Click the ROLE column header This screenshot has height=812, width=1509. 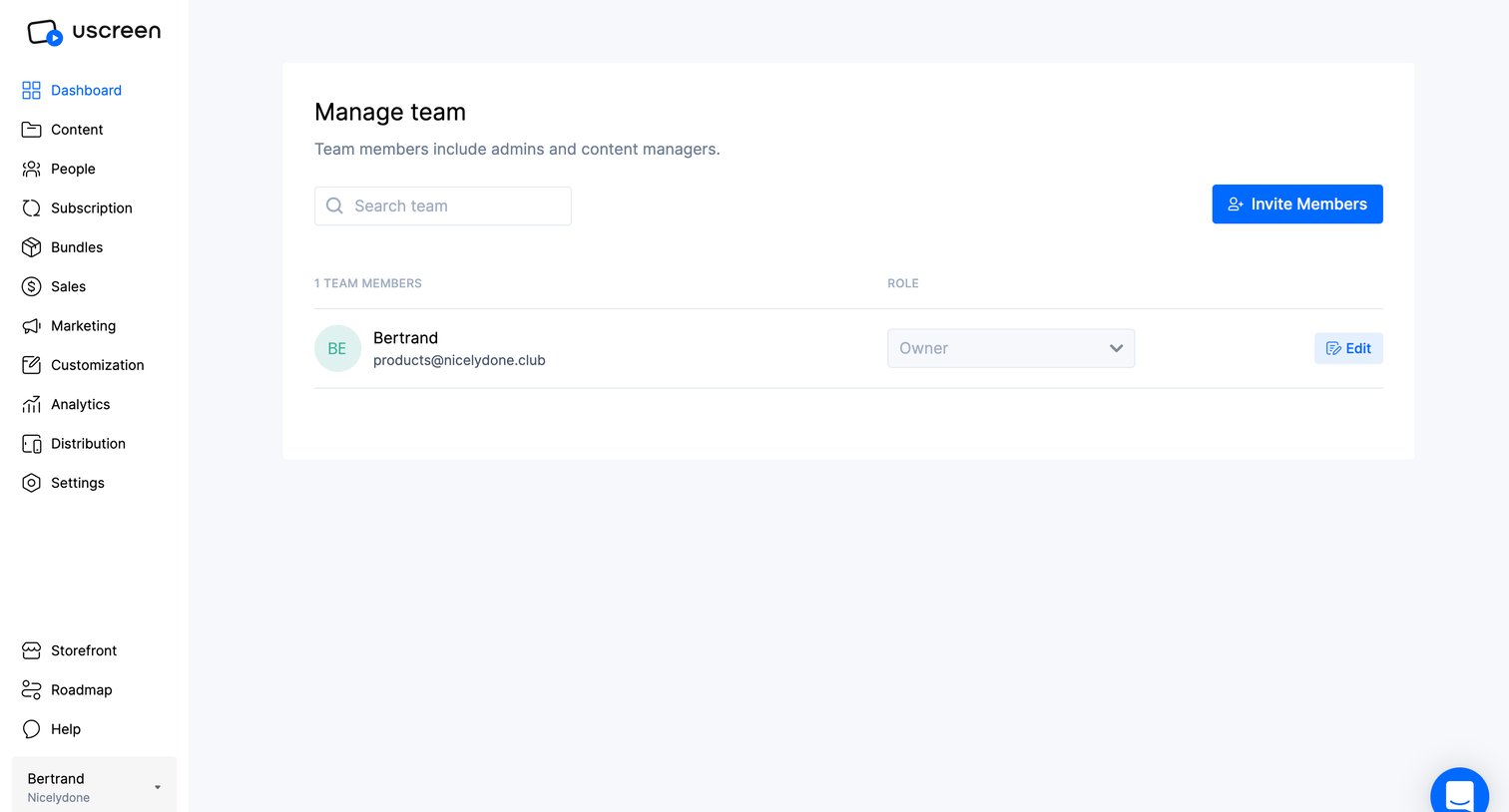903,283
